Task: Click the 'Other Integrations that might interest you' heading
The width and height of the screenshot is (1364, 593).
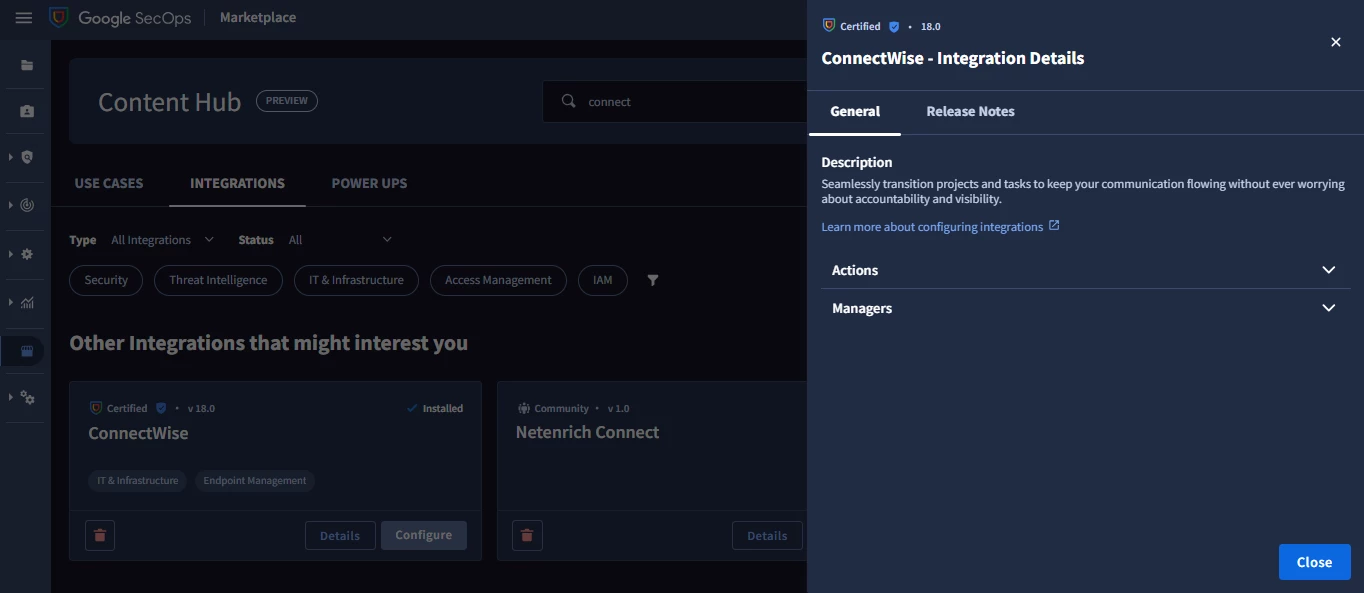Action: click(268, 343)
